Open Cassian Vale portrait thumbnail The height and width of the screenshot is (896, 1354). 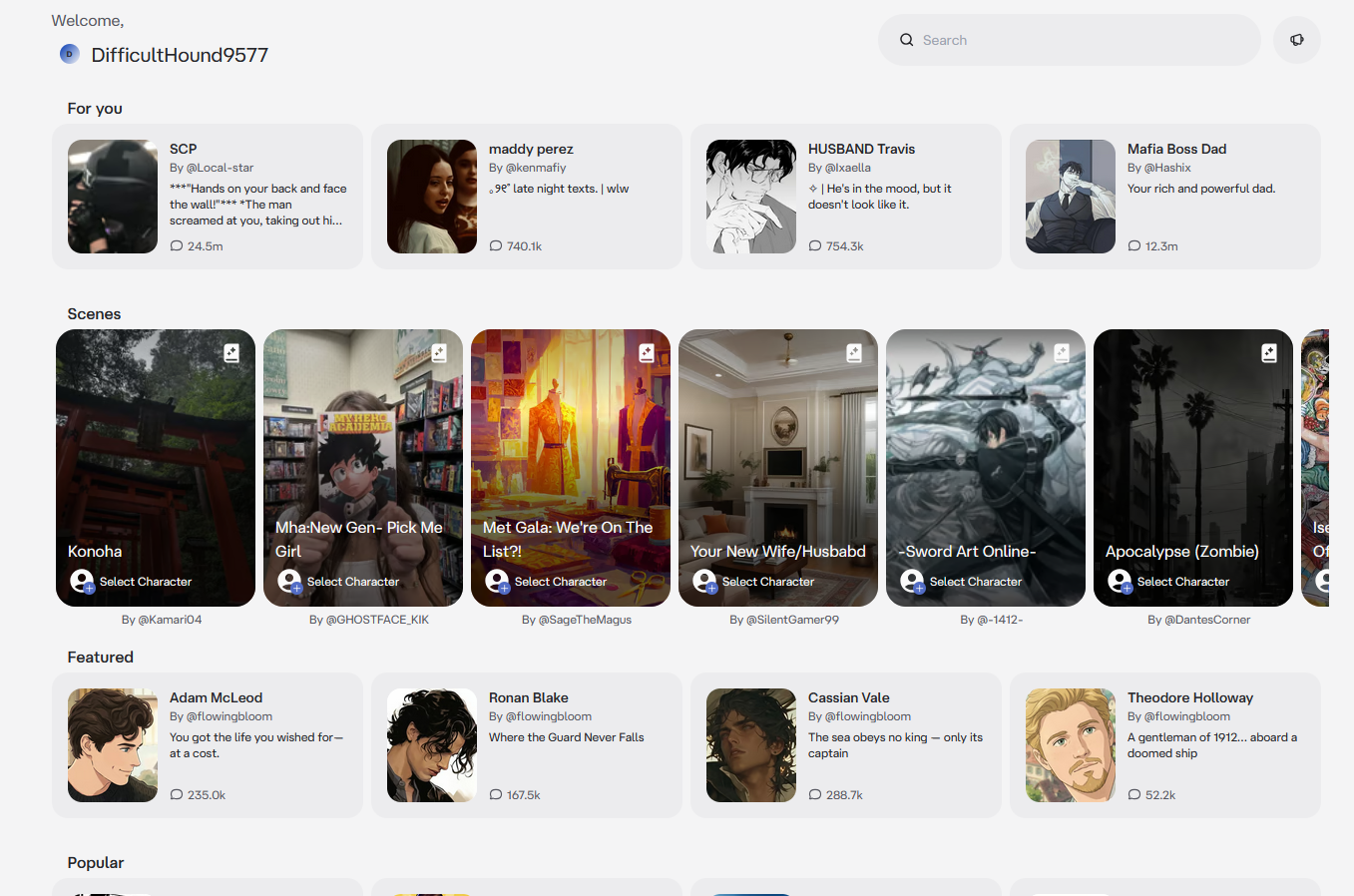pos(751,745)
